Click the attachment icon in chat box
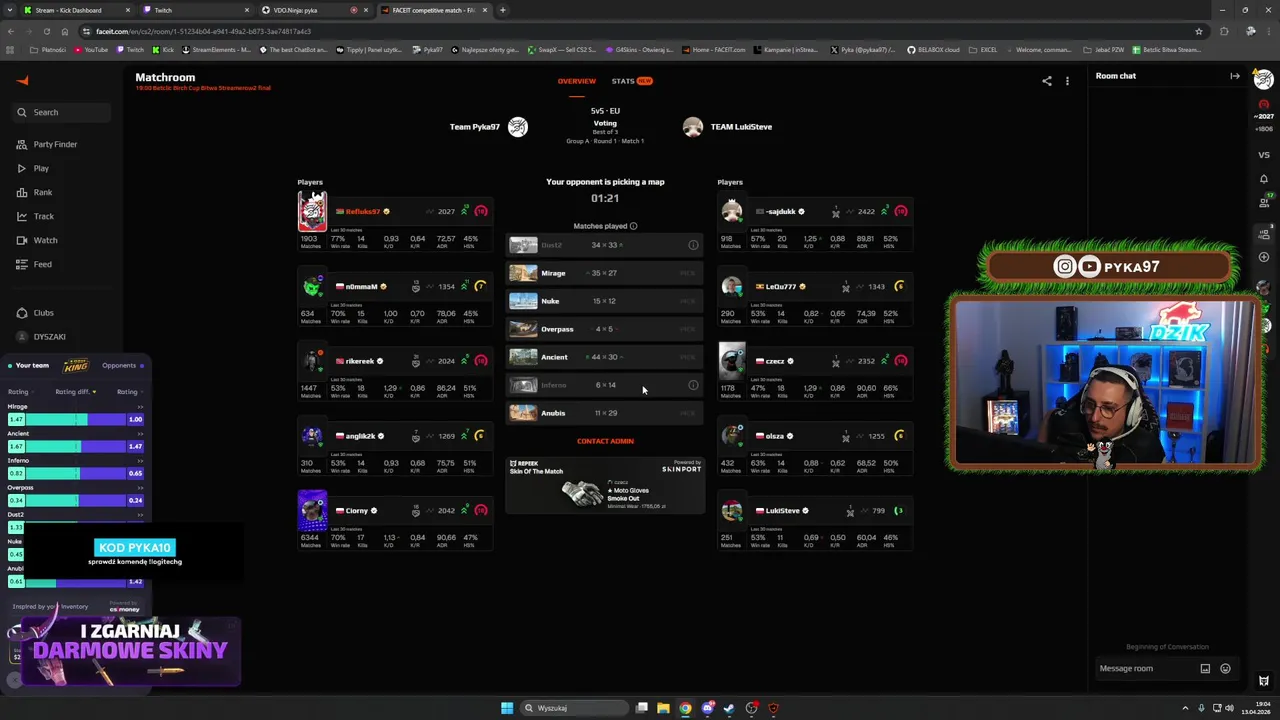Screen dimensions: 1280x720 coord(1205,668)
